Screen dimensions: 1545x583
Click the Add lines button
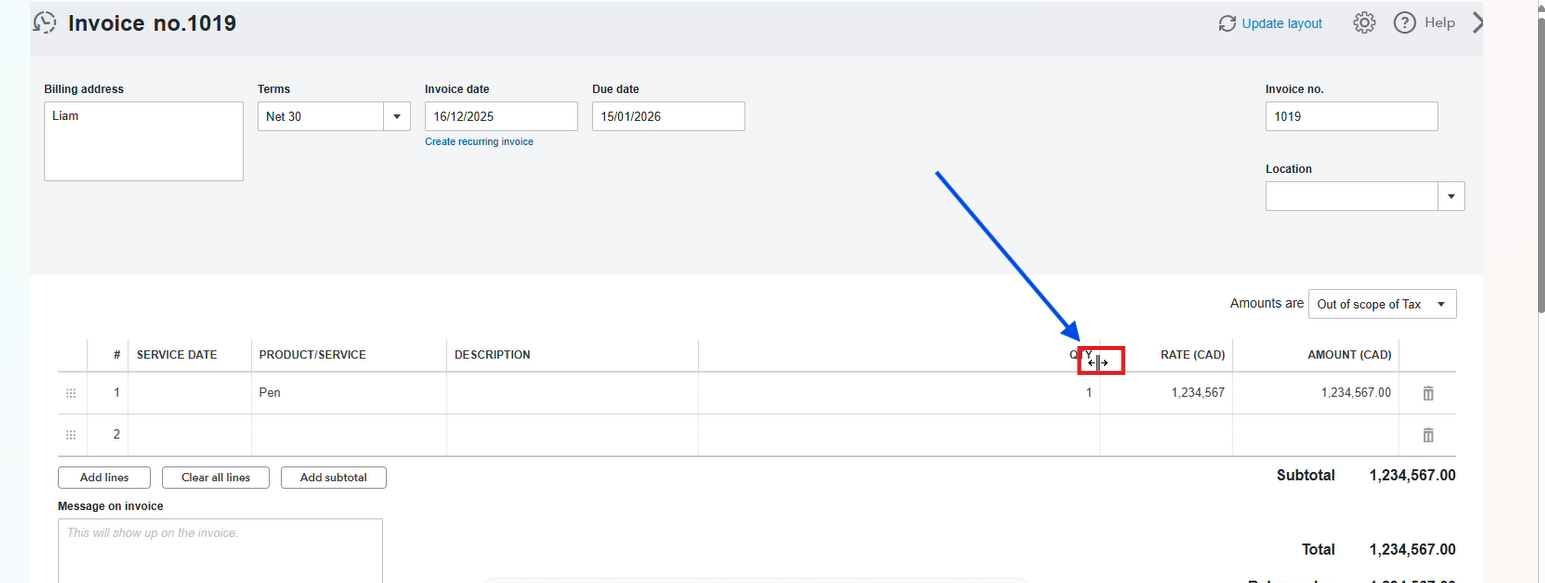coord(104,478)
